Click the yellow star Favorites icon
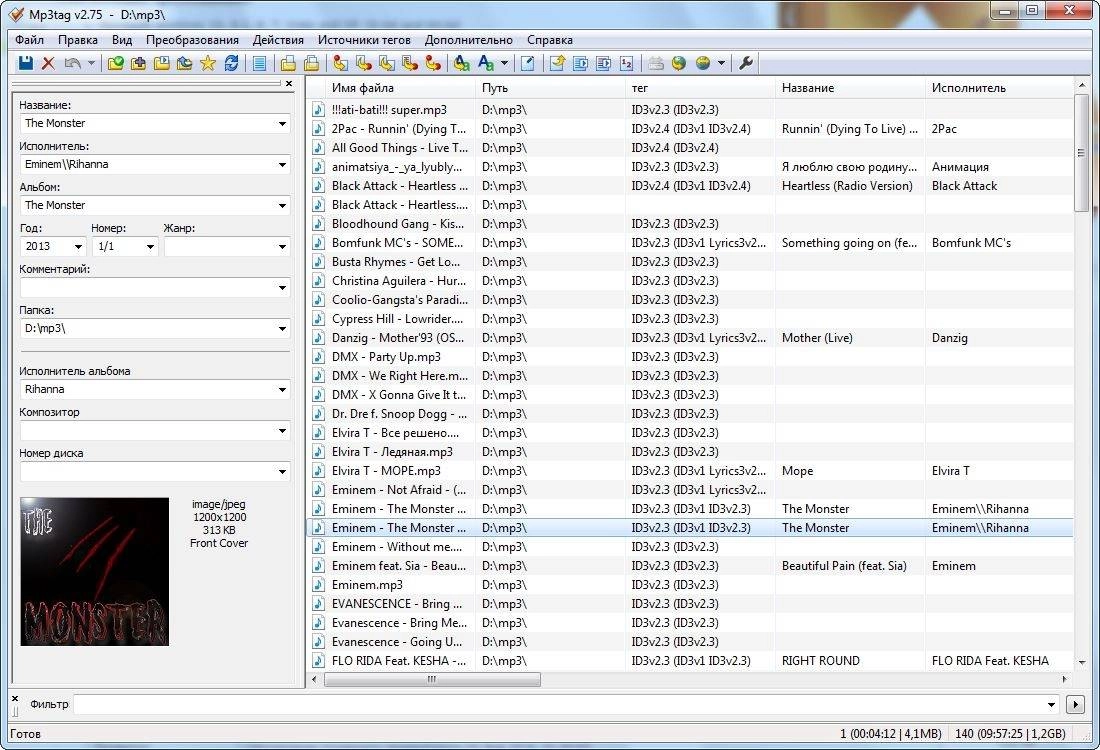1100x750 pixels. 208,63
